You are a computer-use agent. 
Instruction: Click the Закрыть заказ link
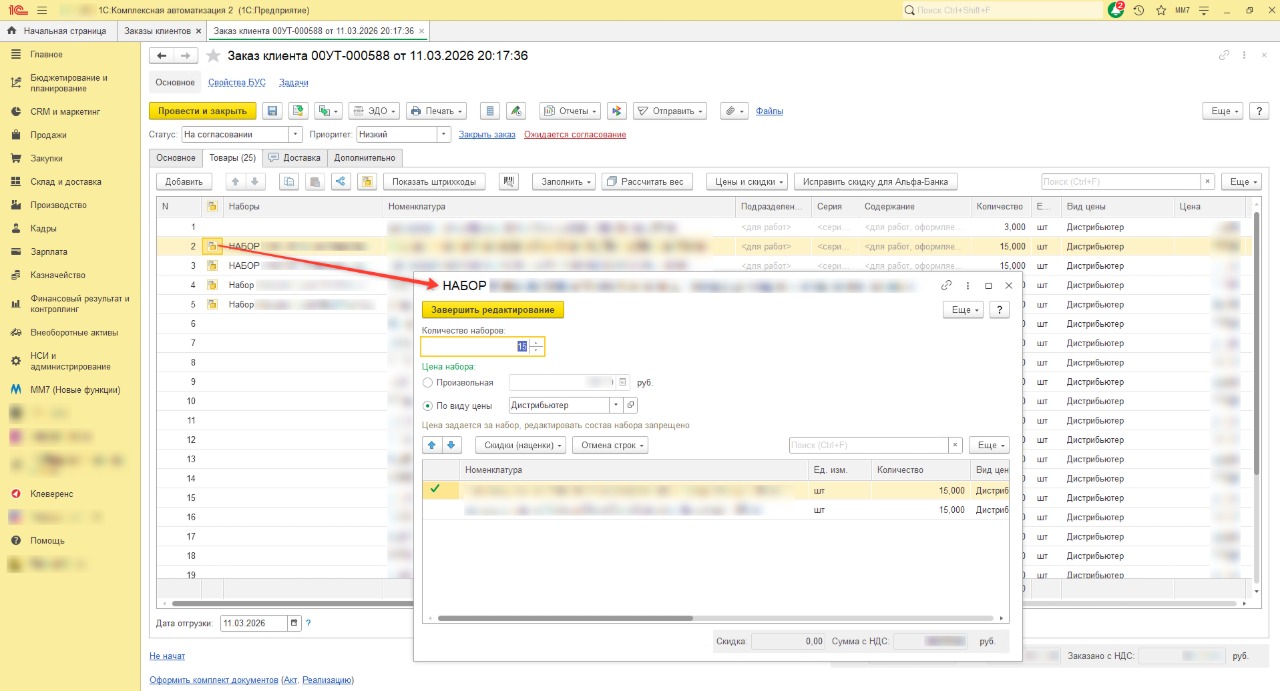pos(487,134)
